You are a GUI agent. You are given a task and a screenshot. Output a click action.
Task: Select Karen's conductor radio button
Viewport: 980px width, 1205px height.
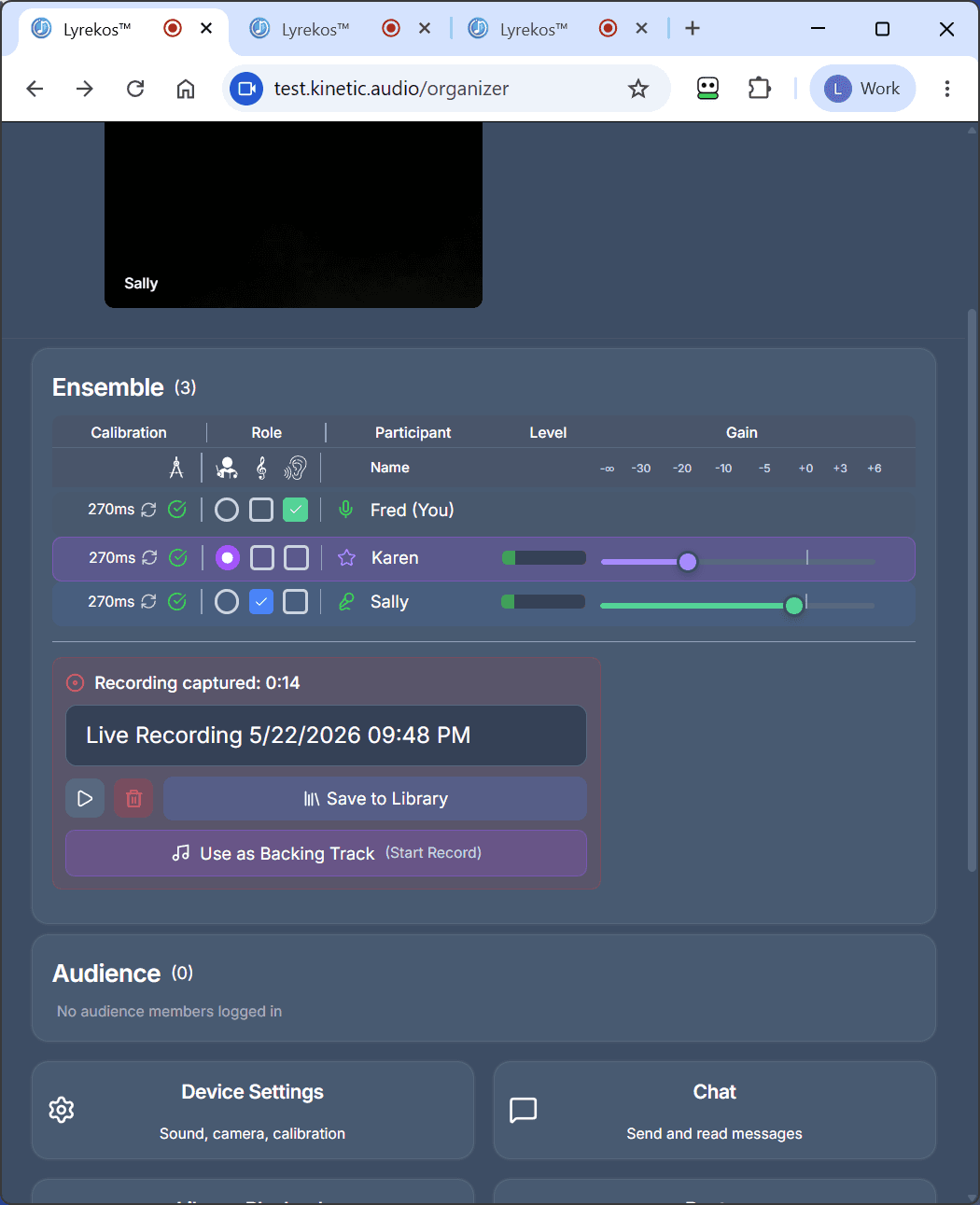[228, 558]
